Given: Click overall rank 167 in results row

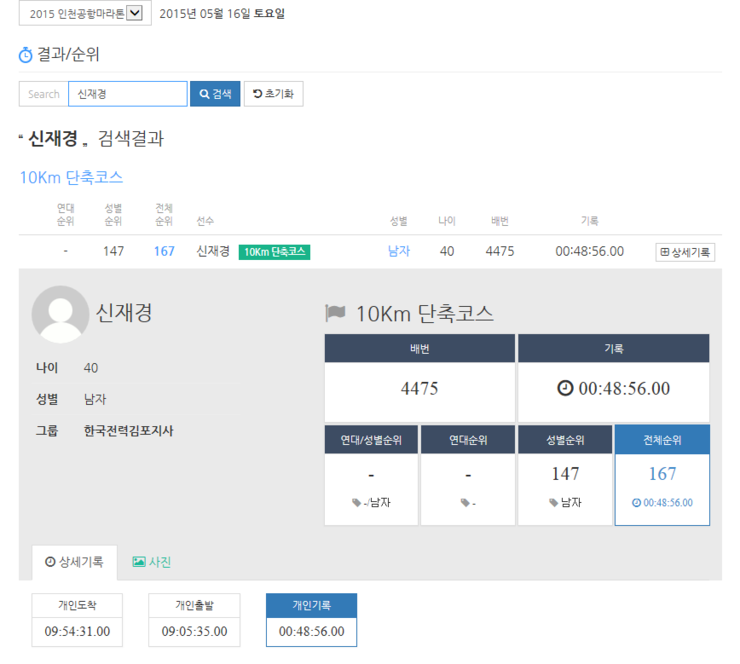Looking at the screenshot, I should point(164,251).
